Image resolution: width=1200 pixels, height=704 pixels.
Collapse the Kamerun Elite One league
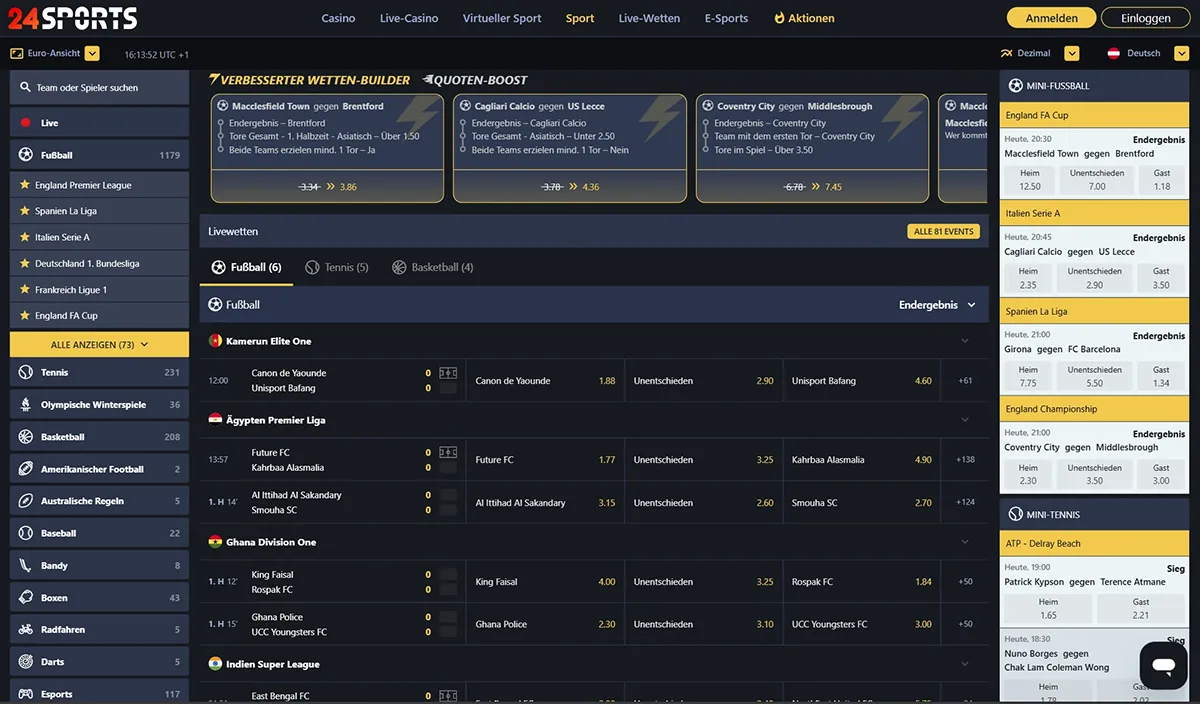pyautogui.click(x=965, y=341)
